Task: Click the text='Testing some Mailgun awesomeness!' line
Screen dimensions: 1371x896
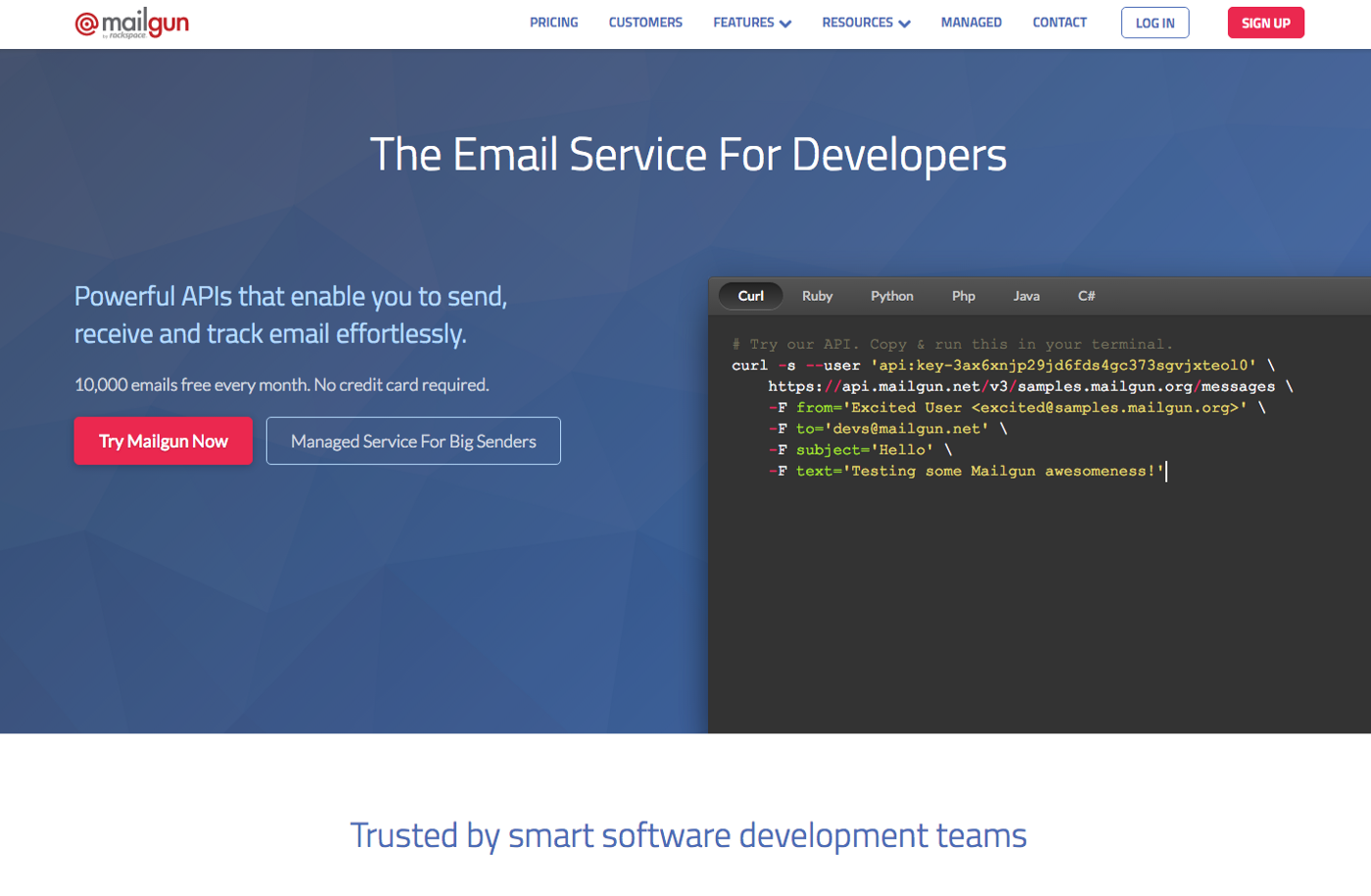Action: (x=967, y=471)
